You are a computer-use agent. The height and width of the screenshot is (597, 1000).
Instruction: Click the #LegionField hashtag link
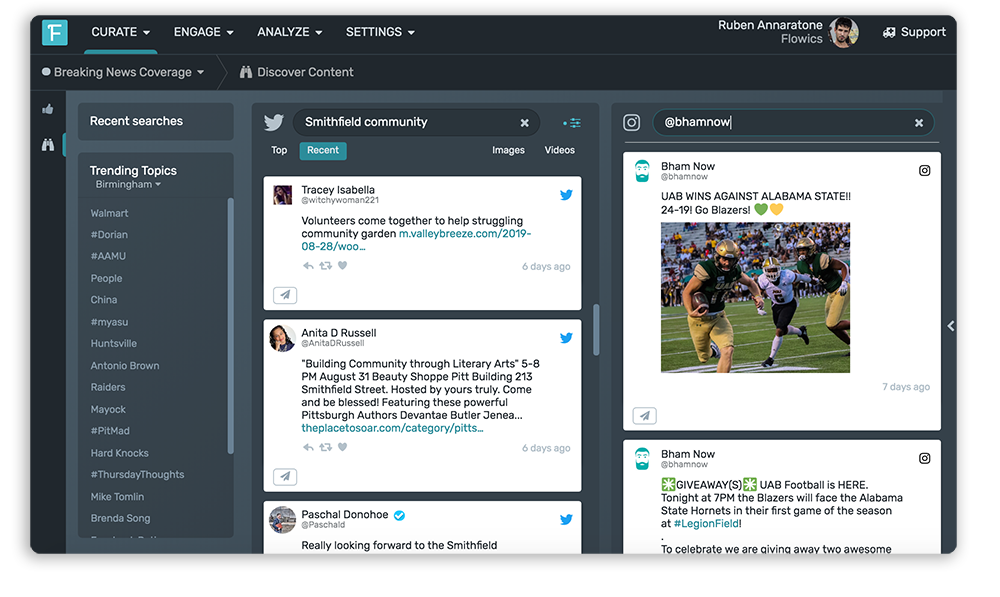coord(707,524)
